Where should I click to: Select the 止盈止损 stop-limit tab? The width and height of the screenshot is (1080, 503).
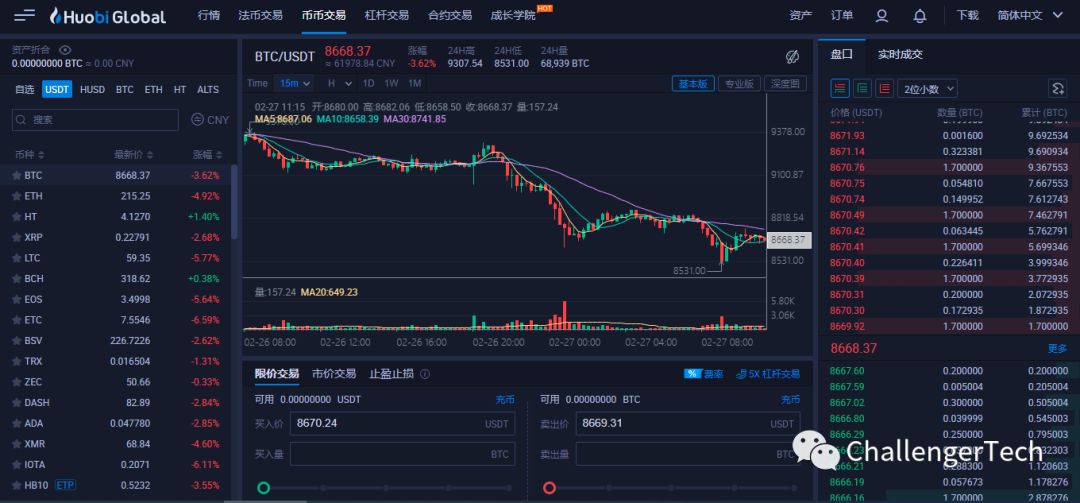pos(391,374)
